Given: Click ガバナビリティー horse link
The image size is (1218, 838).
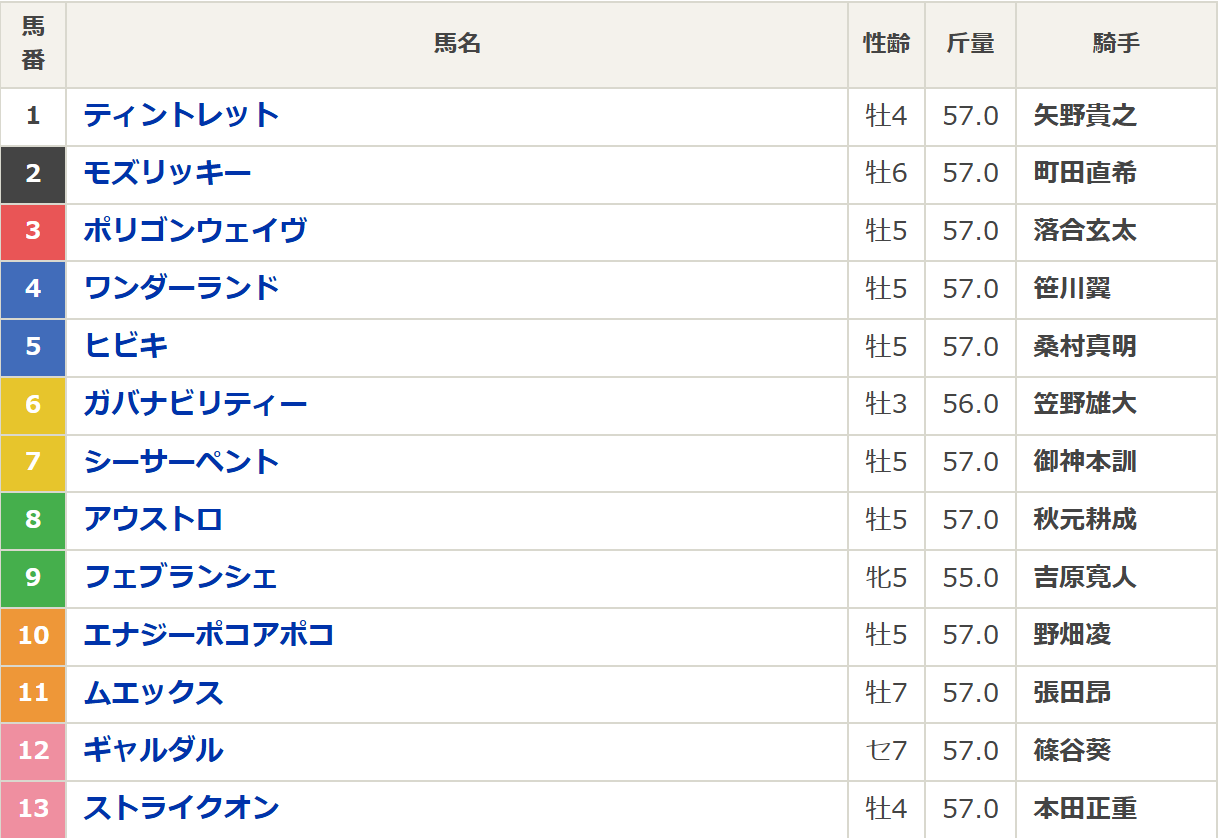Looking at the screenshot, I should (x=195, y=404).
